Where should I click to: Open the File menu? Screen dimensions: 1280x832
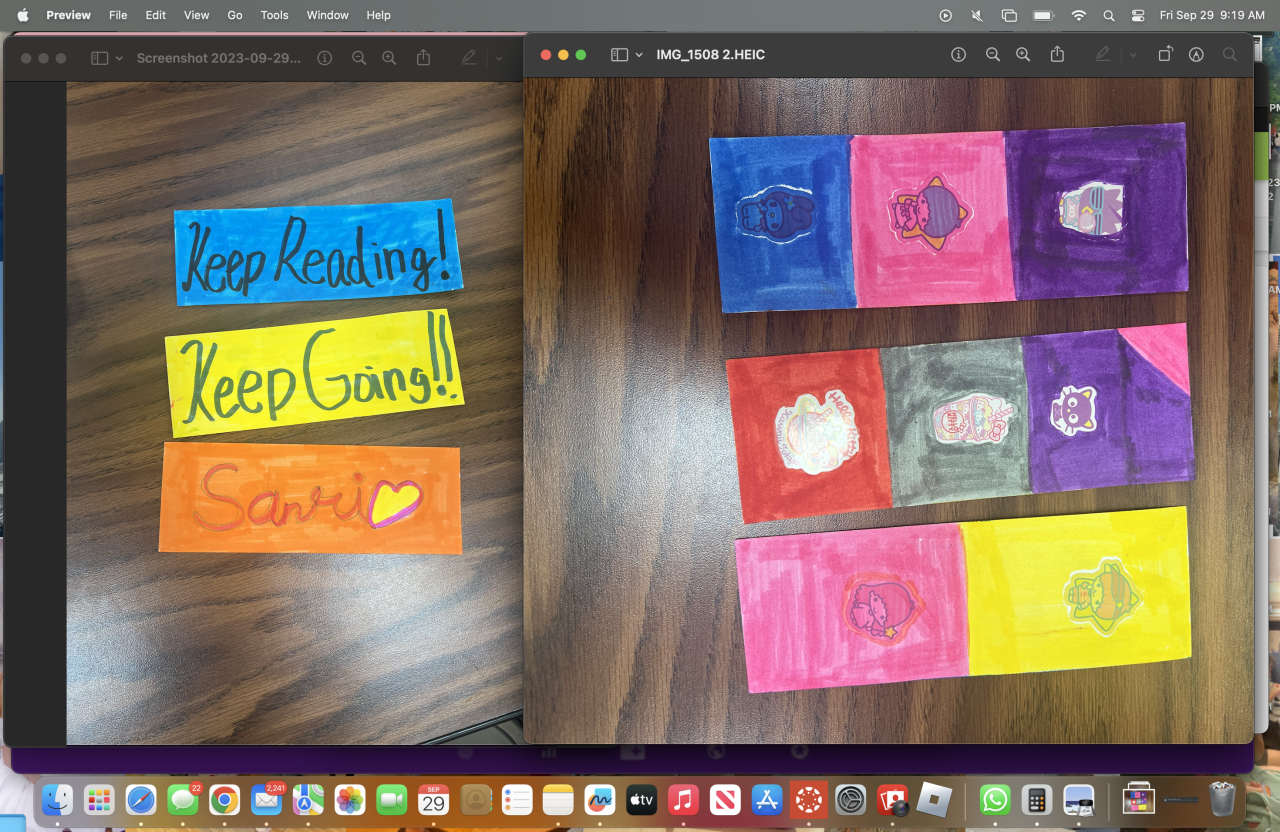point(118,15)
